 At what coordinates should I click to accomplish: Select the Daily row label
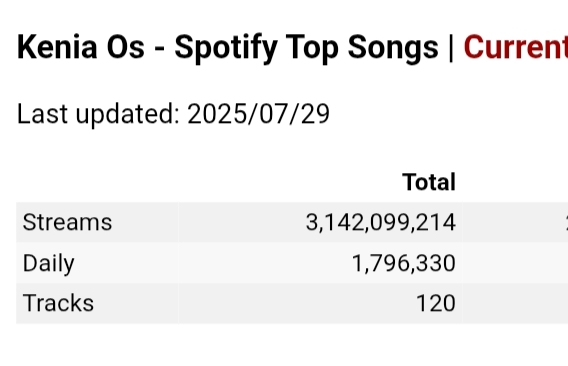49,263
